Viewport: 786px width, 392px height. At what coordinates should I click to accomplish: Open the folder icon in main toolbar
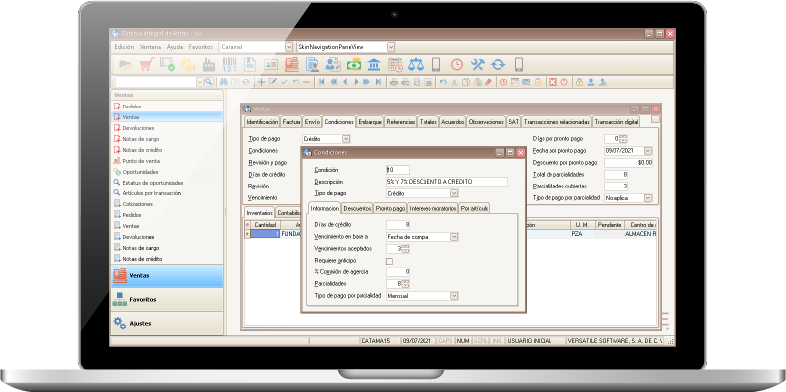point(126,65)
